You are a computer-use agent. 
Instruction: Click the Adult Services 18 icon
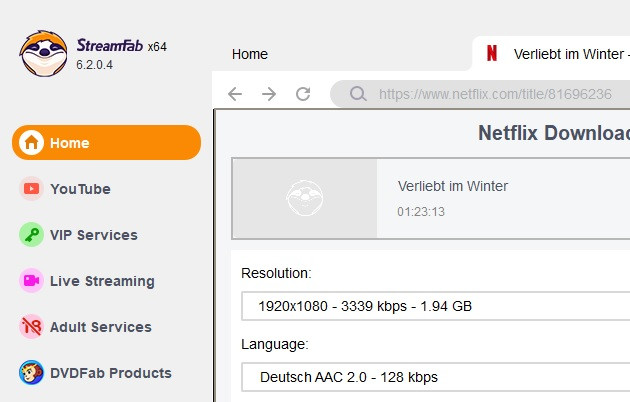pyautogui.click(x=32, y=327)
